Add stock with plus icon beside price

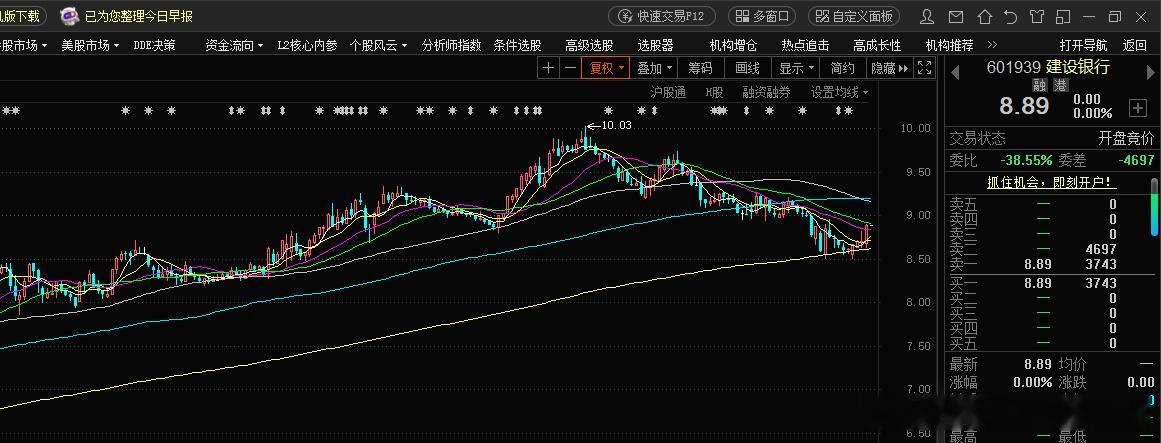[1137, 107]
